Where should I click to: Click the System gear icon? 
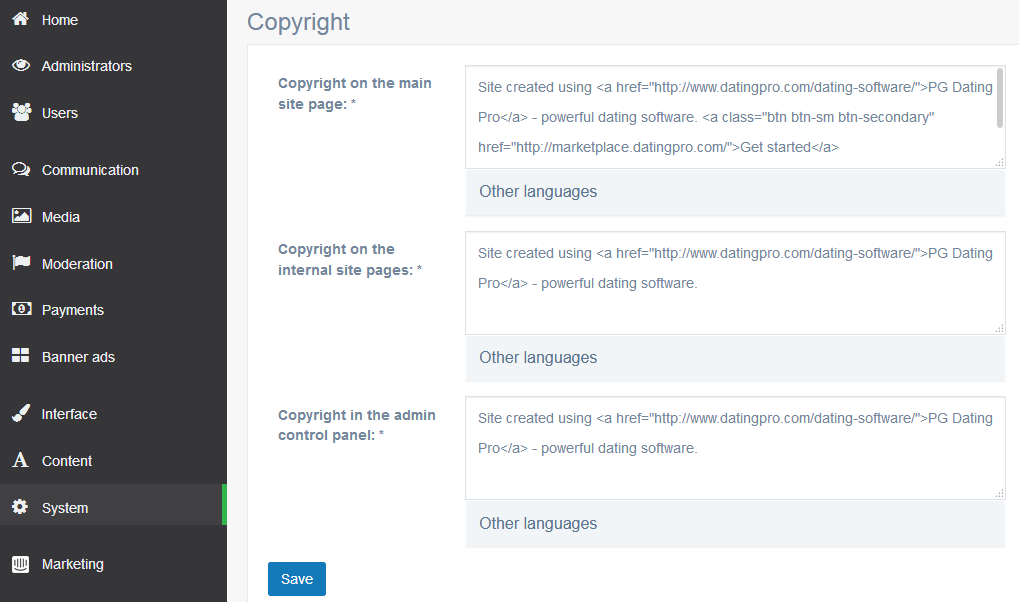click(x=20, y=508)
